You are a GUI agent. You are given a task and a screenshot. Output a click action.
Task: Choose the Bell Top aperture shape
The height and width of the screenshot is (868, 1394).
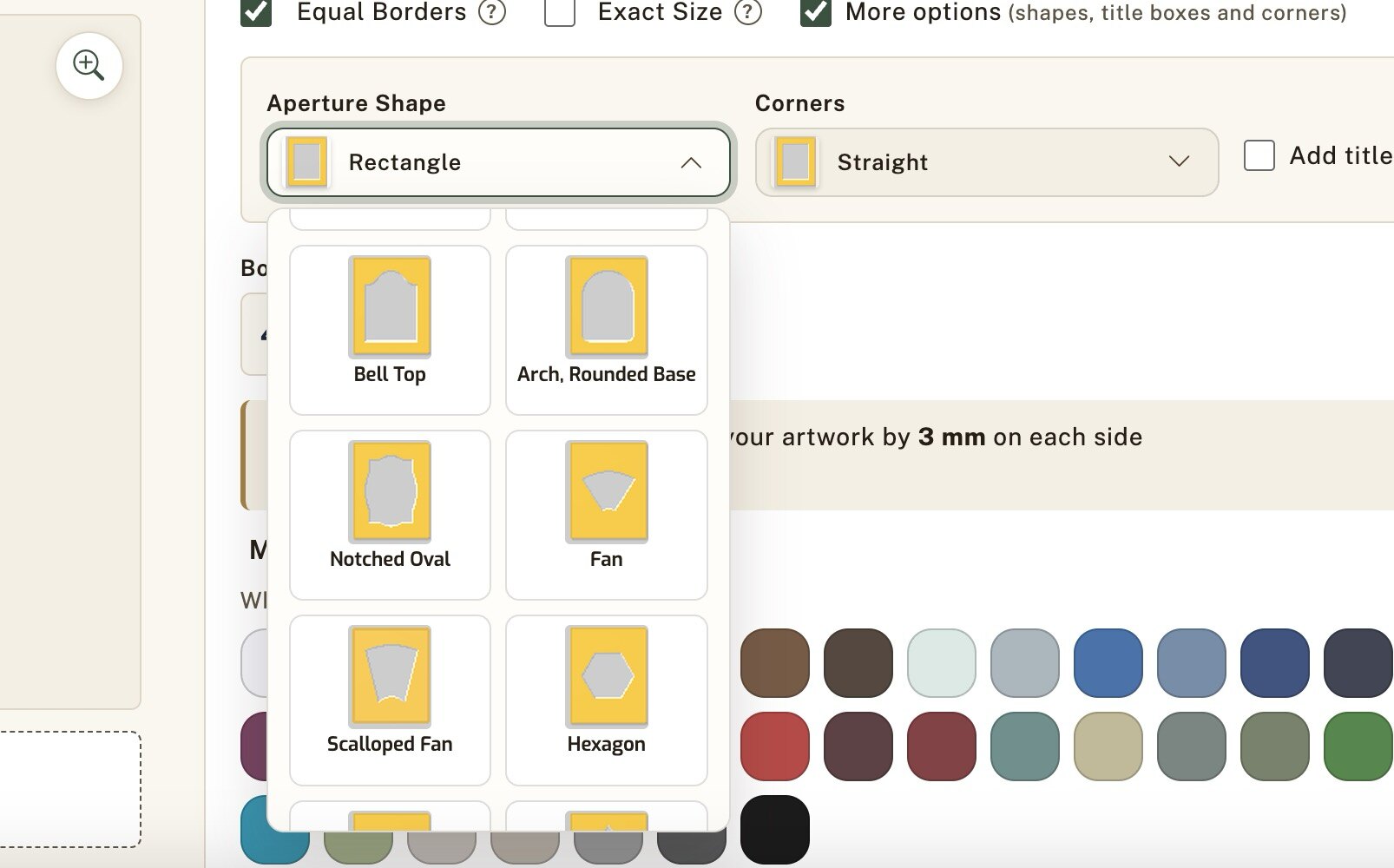tap(390, 330)
